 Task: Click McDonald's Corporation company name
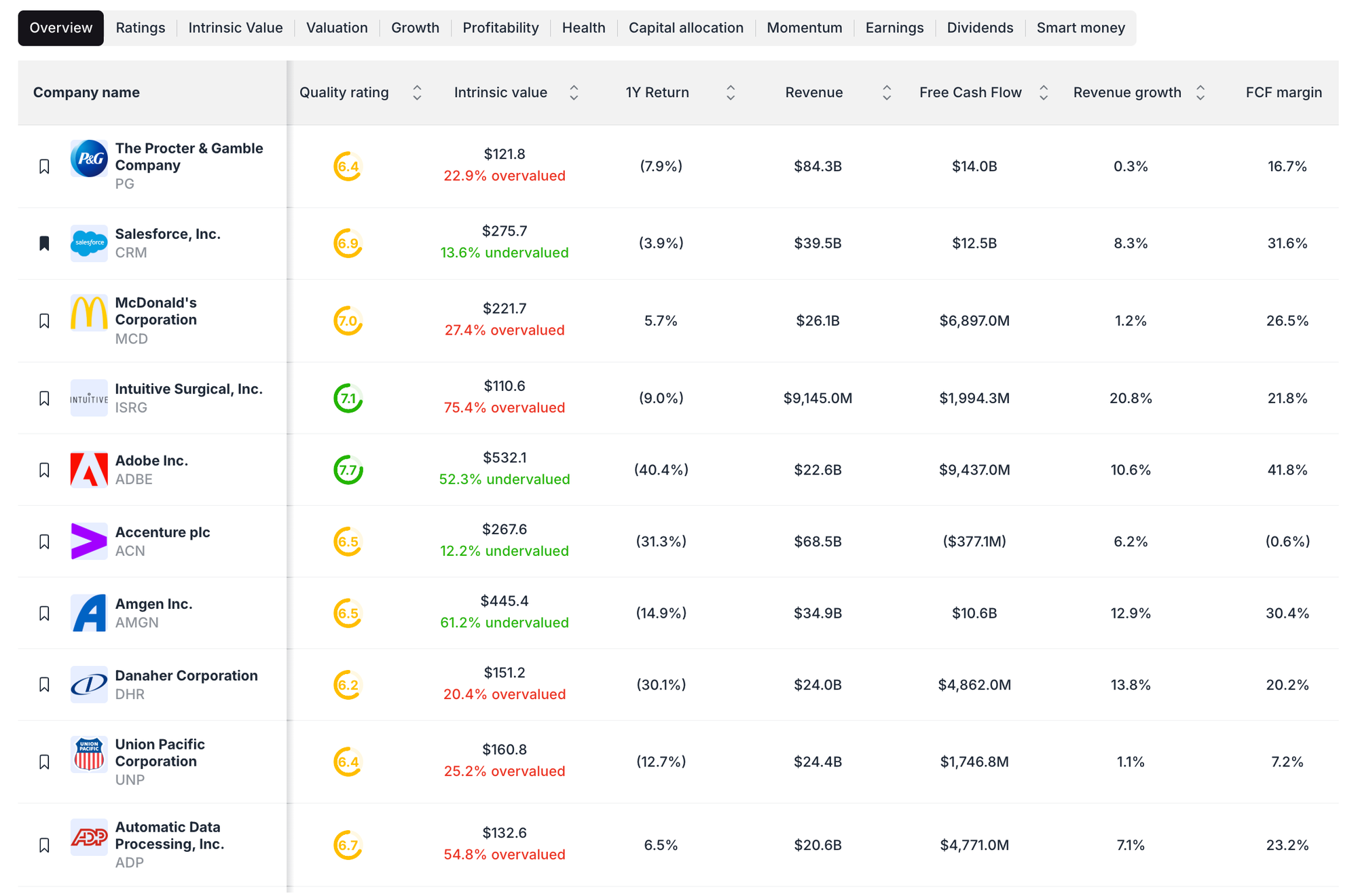point(155,311)
